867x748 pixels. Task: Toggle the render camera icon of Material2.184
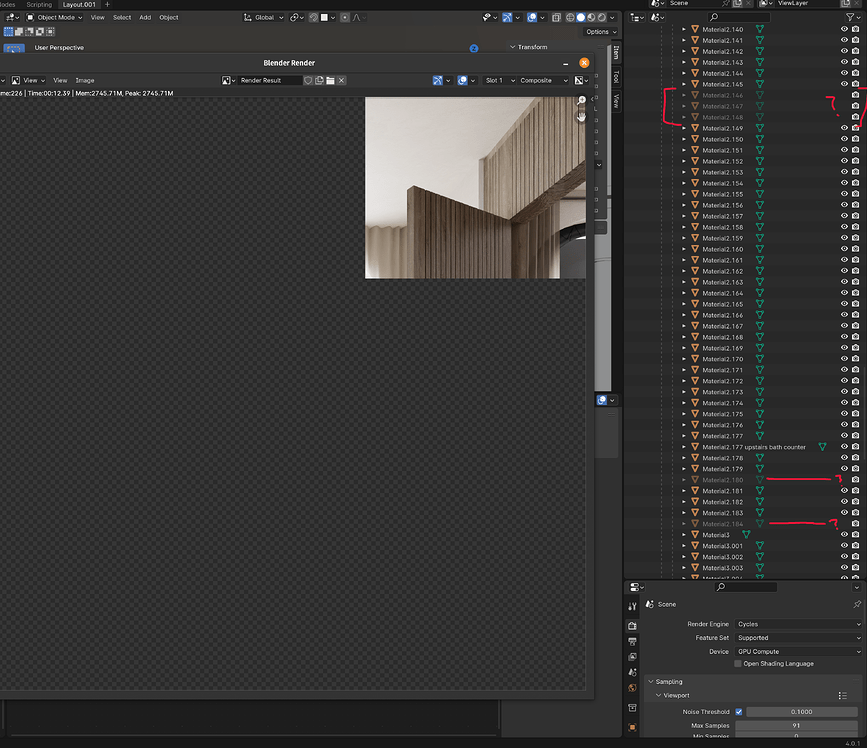pyautogui.click(x=855, y=524)
